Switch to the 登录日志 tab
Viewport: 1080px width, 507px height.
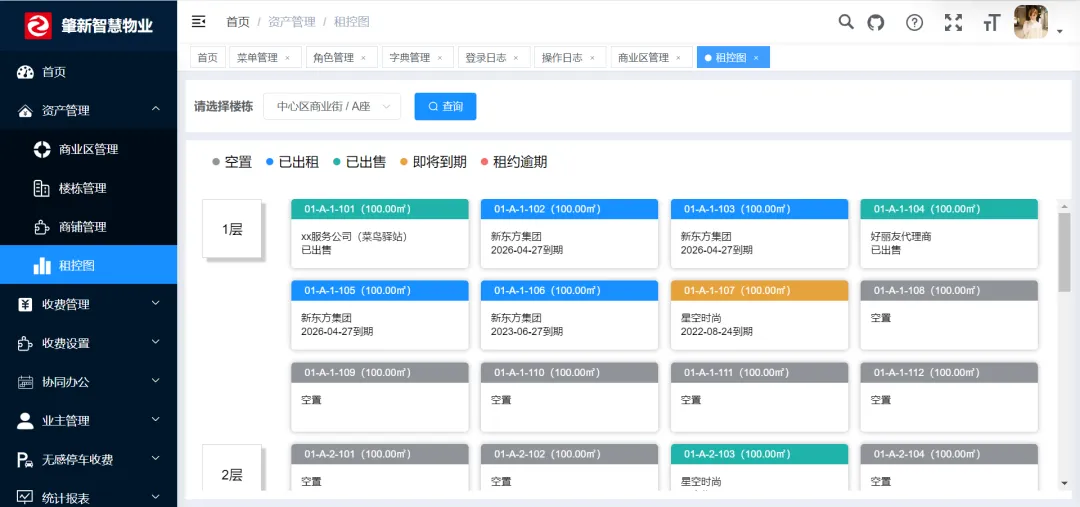coord(487,58)
